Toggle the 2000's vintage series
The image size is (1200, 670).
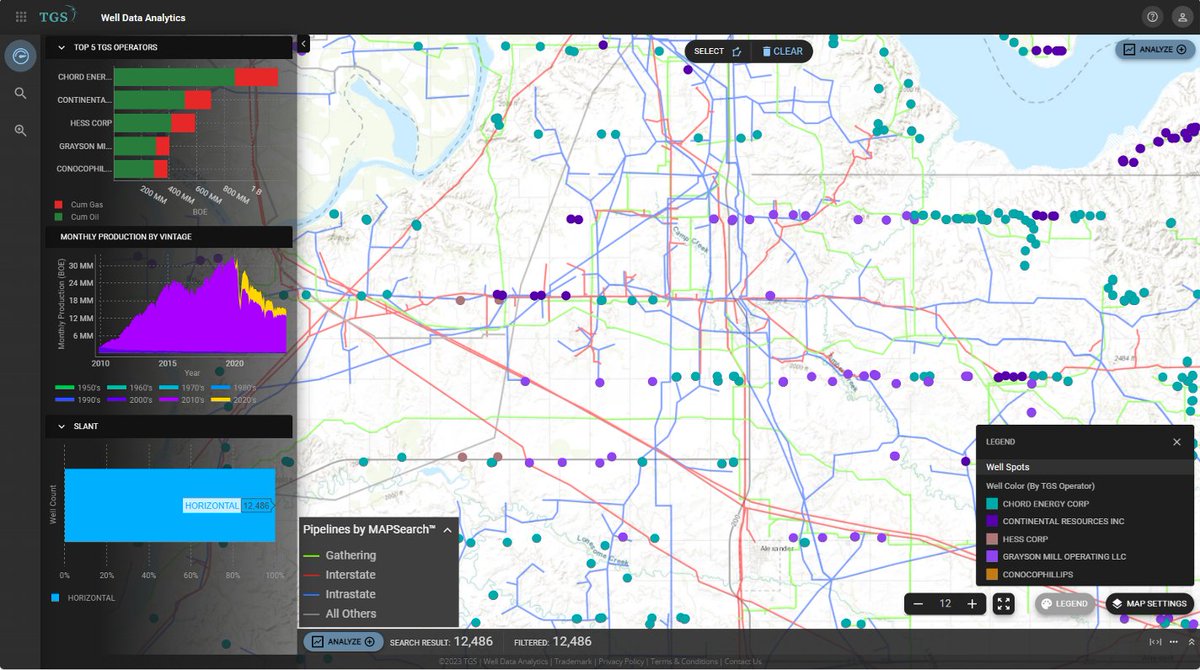click(128, 399)
